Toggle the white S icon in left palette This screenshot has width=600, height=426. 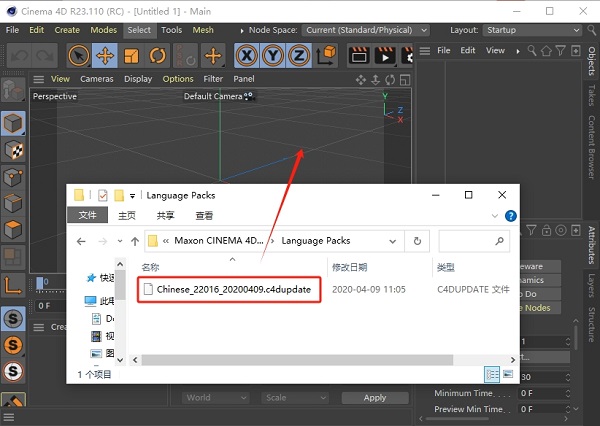click(x=13, y=371)
